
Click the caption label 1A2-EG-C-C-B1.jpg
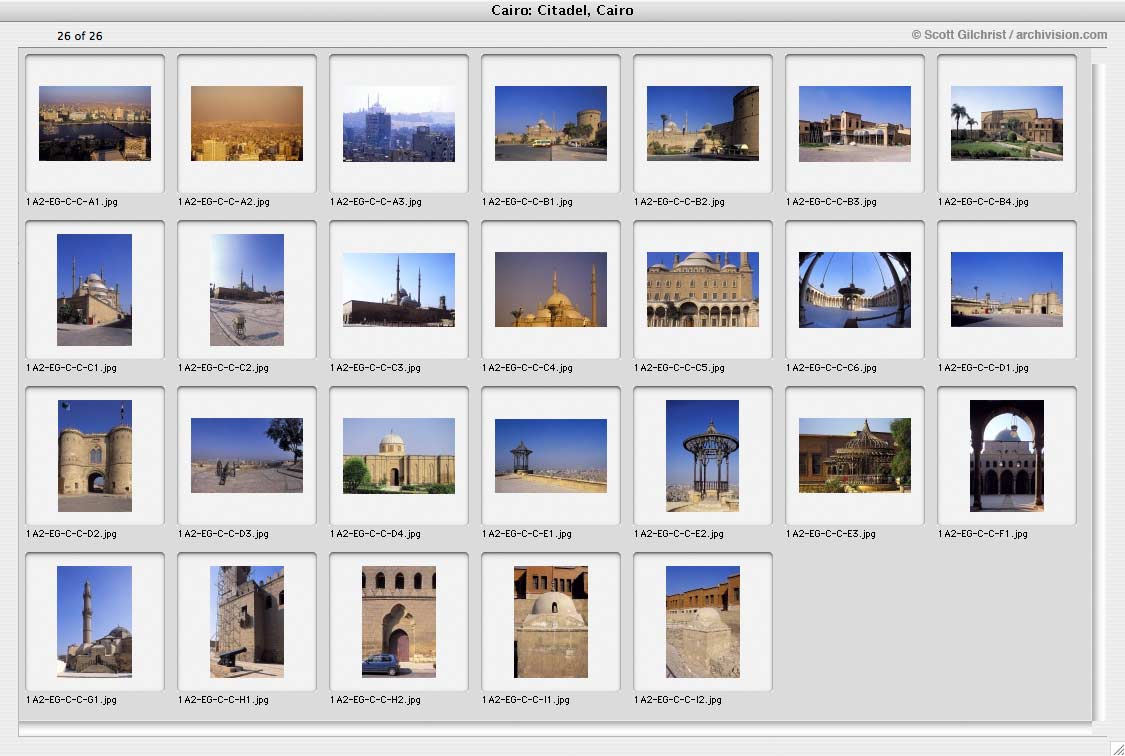(527, 202)
